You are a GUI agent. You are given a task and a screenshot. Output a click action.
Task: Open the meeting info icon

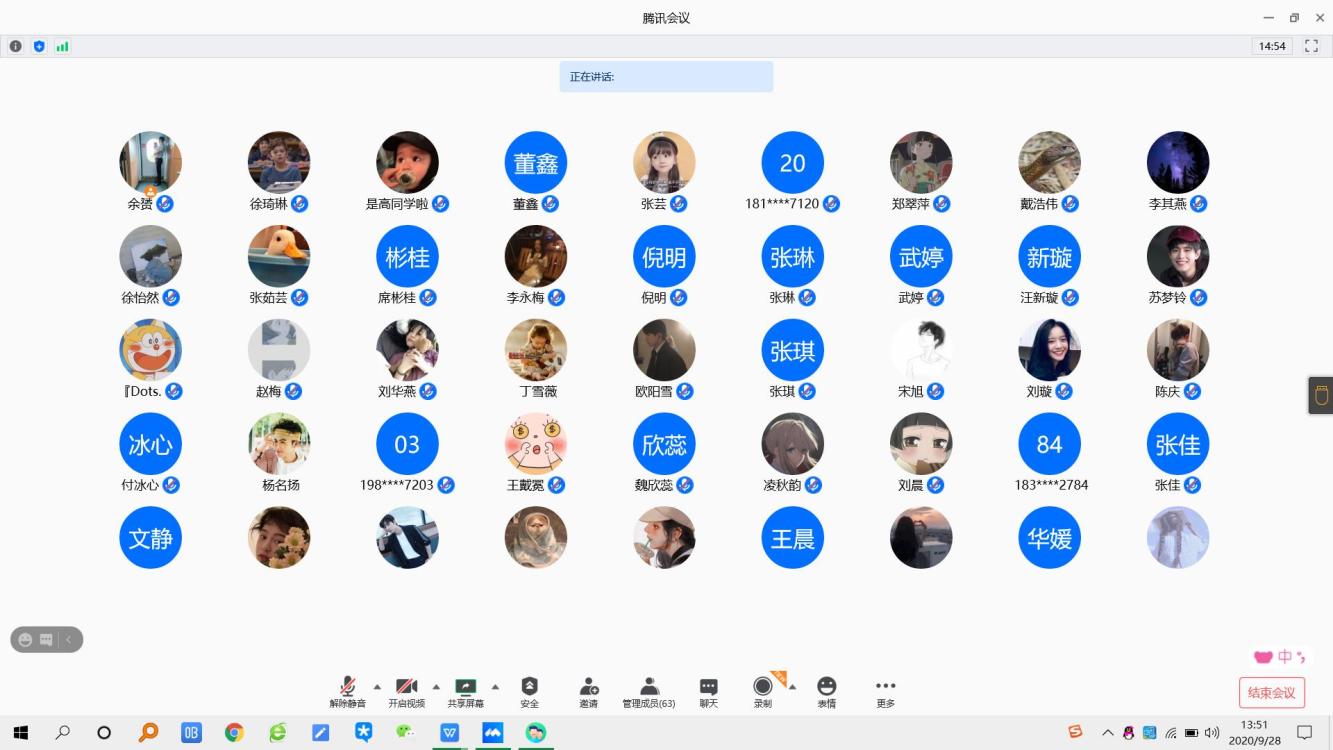16,46
